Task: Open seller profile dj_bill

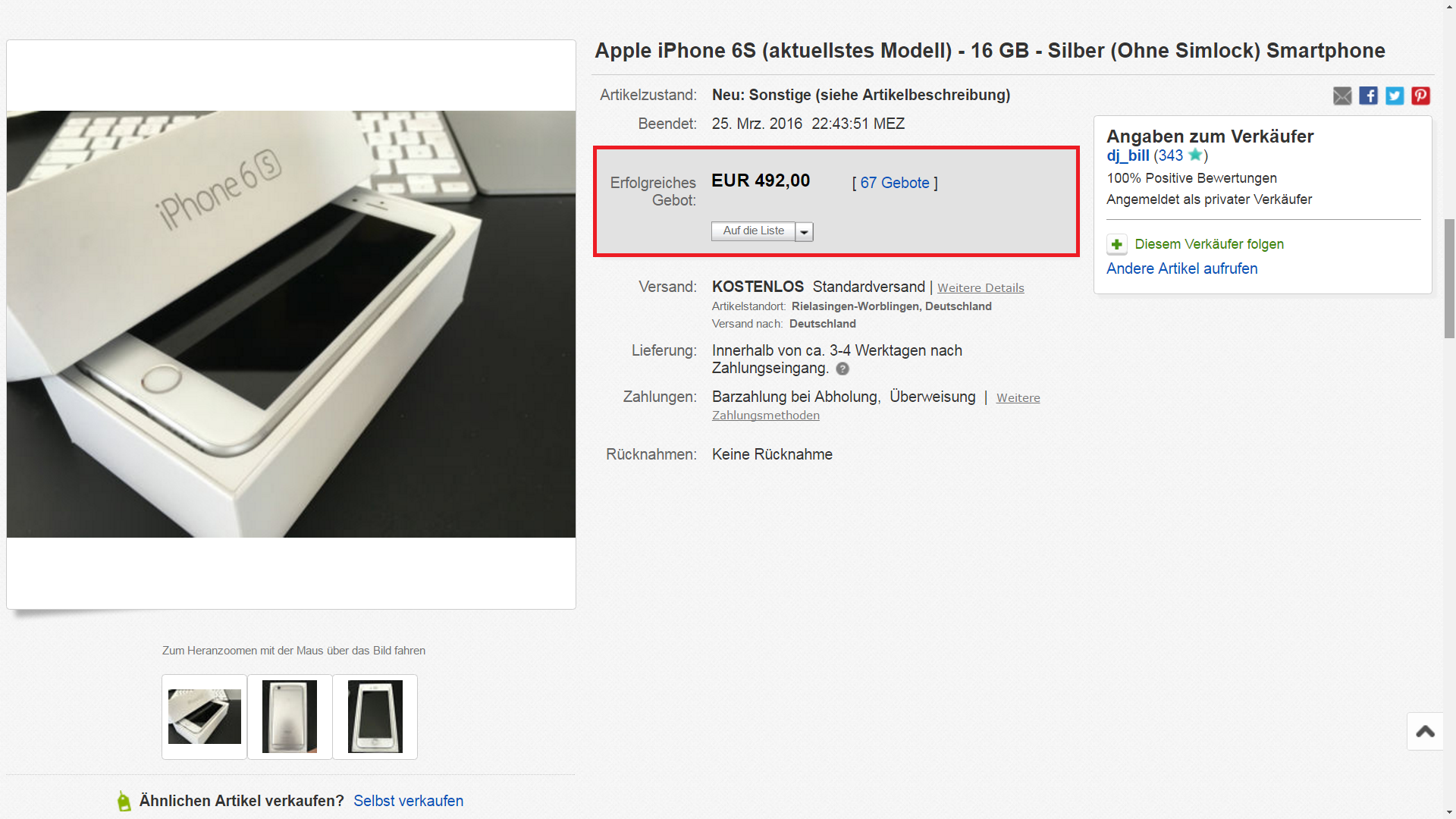Action: pyautogui.click(x=1128, y=155)
